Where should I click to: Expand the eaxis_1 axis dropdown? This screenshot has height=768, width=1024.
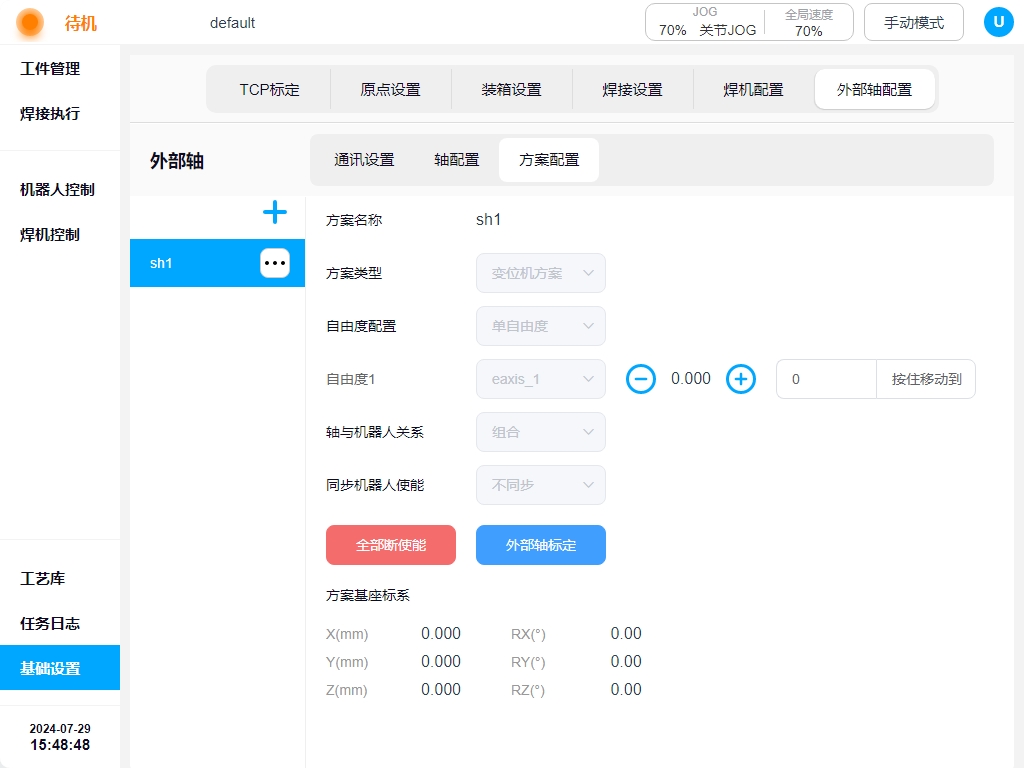tap(541, 379)
